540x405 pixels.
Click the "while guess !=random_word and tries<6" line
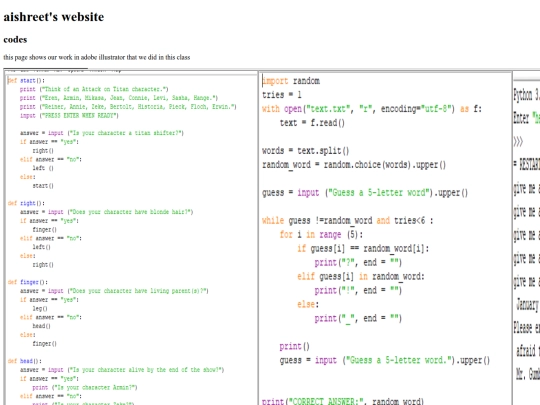pyautogui.click(x=347, y=220)
